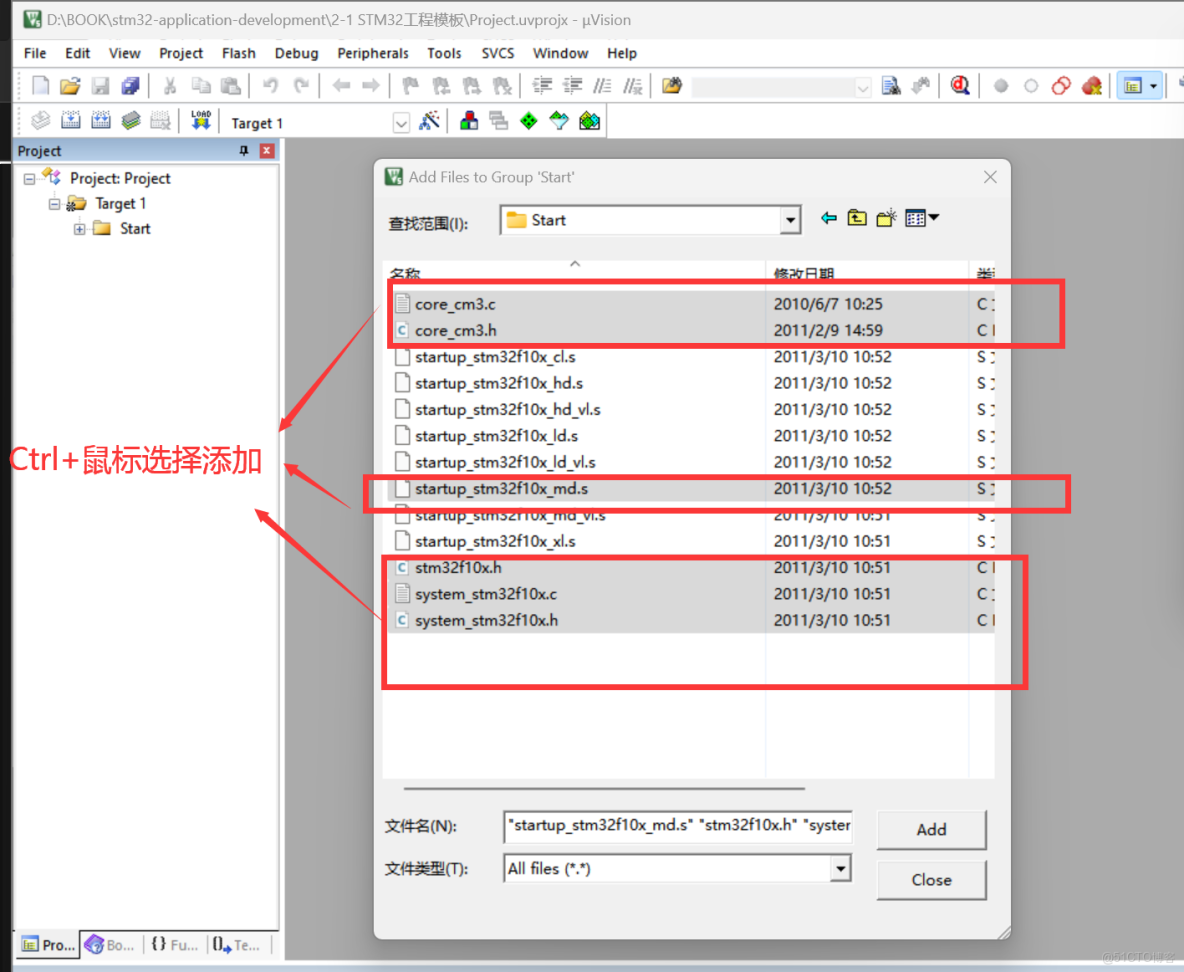Open the Options for Target wizard icon
This screenshot has height=972, width=1184.
428,120
